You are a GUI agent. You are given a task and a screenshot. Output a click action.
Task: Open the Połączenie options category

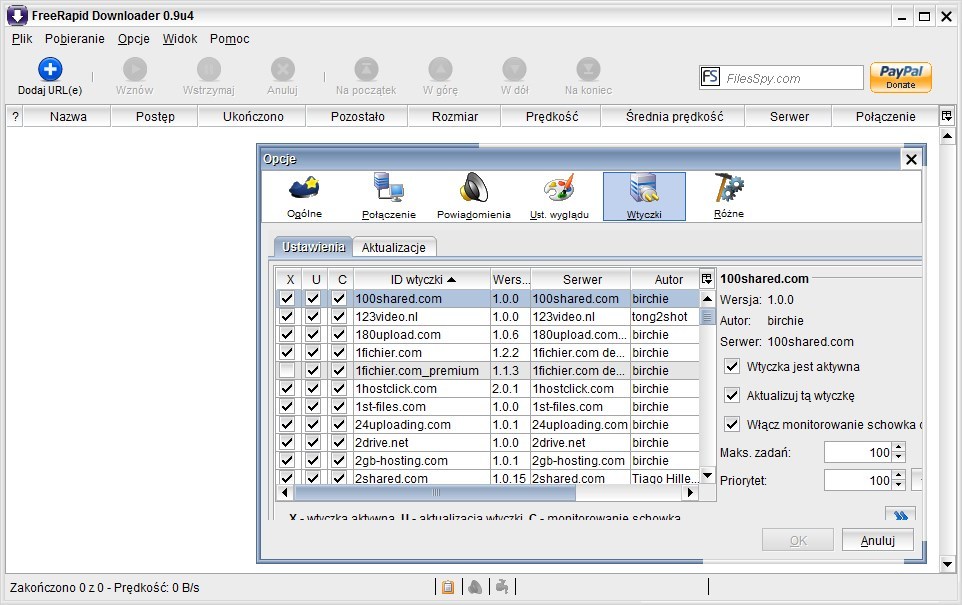[x=389, y=196]
